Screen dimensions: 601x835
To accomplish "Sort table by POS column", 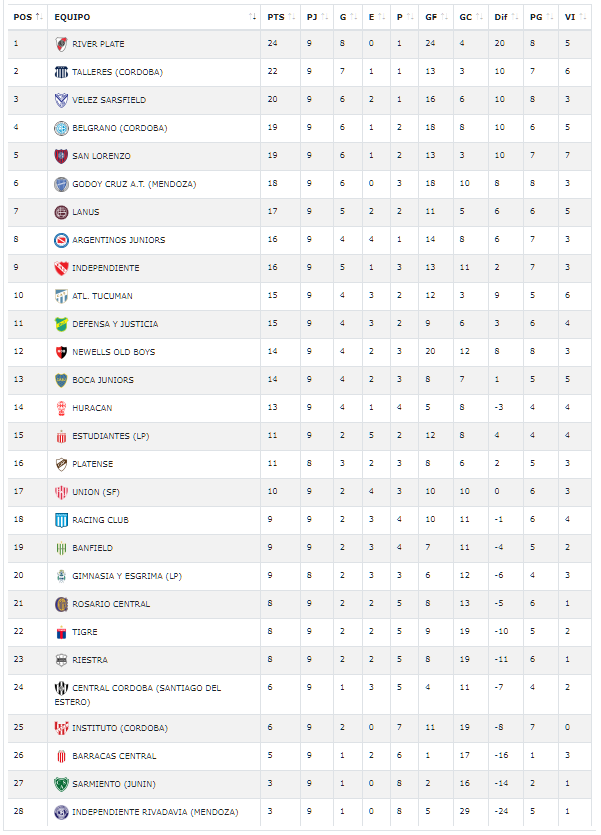I will coord(28,17).
